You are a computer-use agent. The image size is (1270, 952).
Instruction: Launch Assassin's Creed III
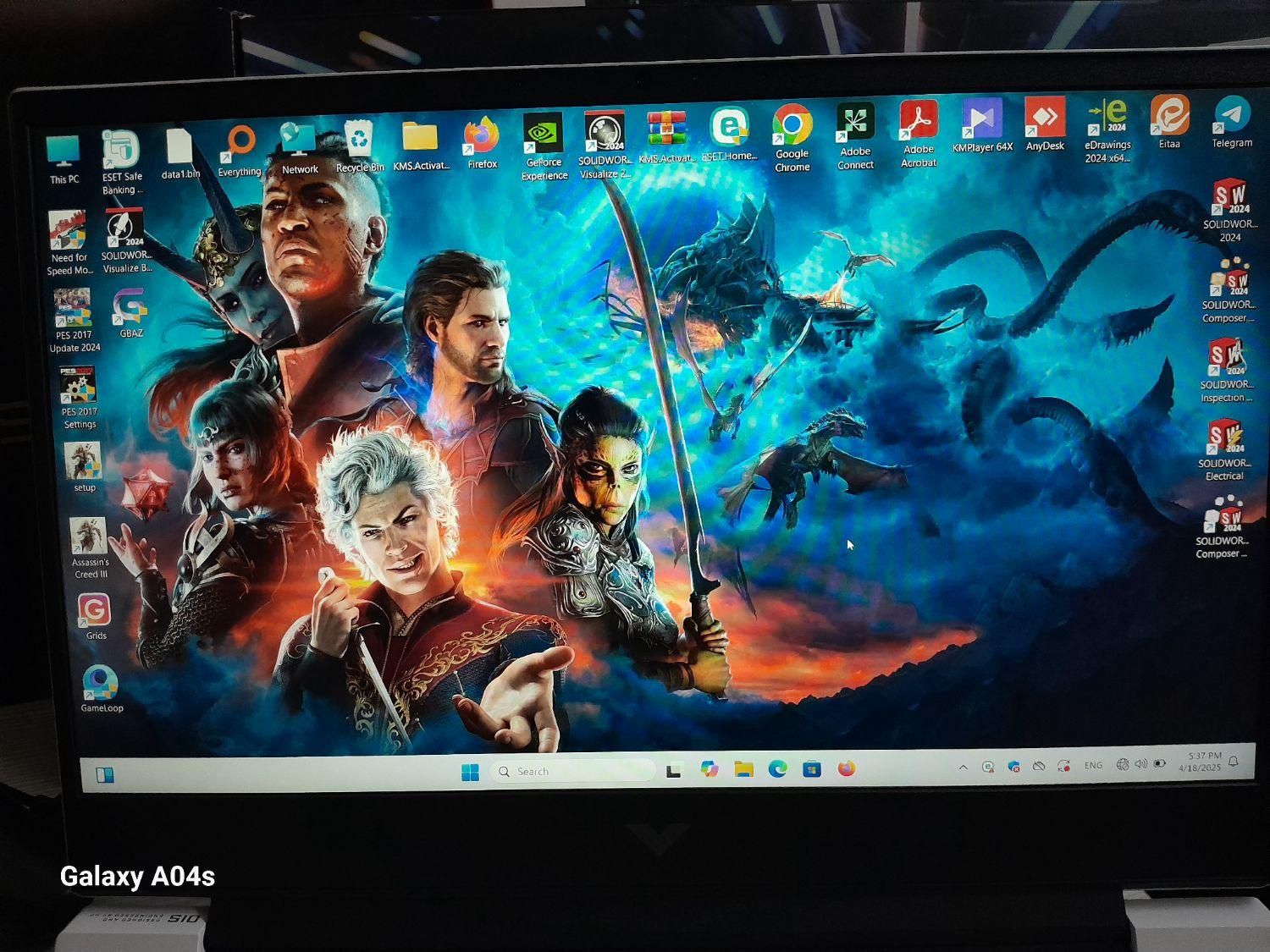pyautogui.click(x=89, y=548)
